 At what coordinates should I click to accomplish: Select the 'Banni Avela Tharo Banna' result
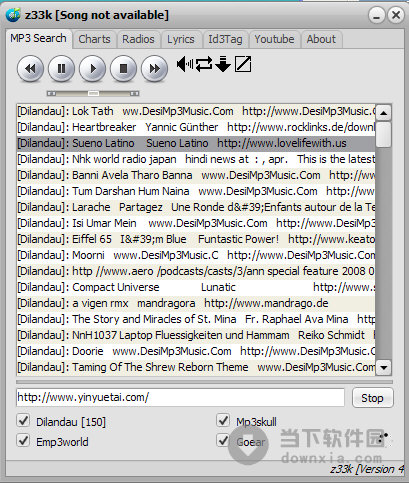[196, 175]
